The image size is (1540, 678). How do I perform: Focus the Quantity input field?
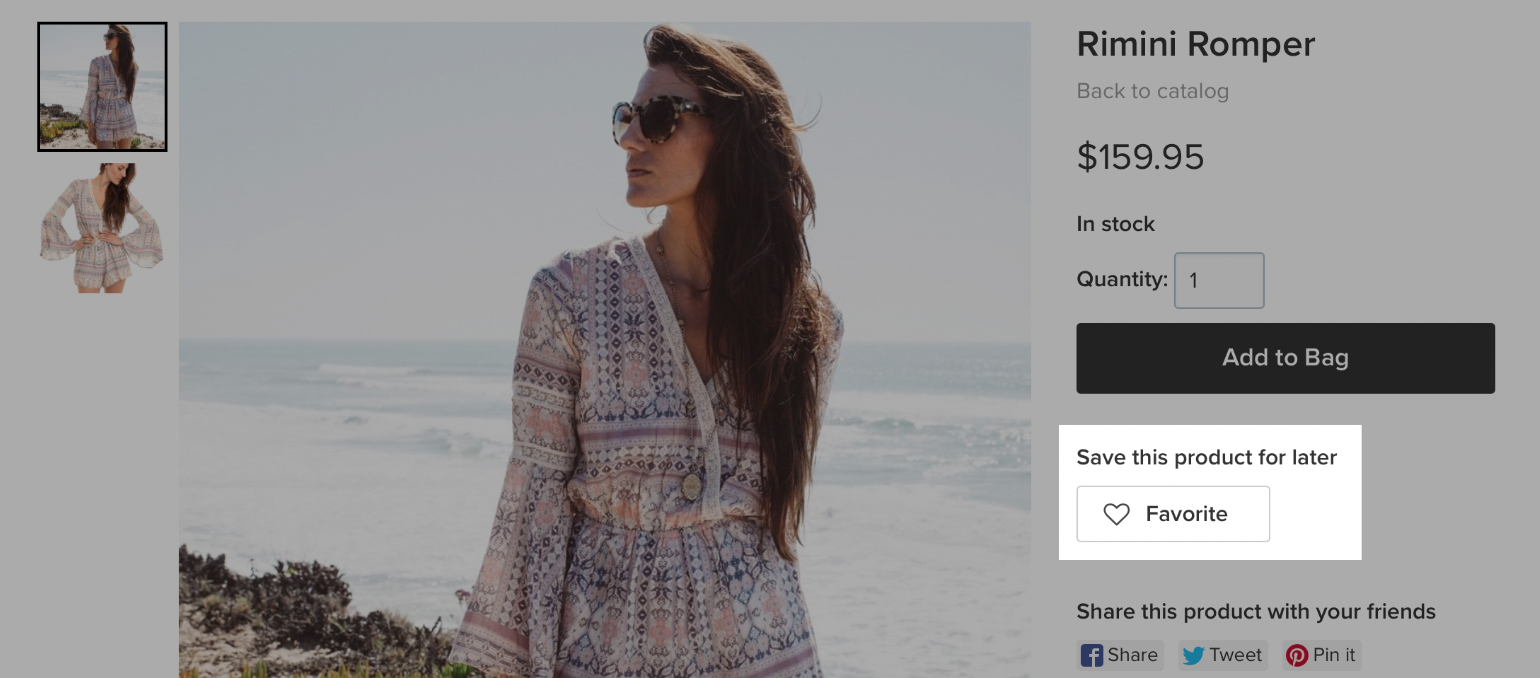[x=1219, y=280]
